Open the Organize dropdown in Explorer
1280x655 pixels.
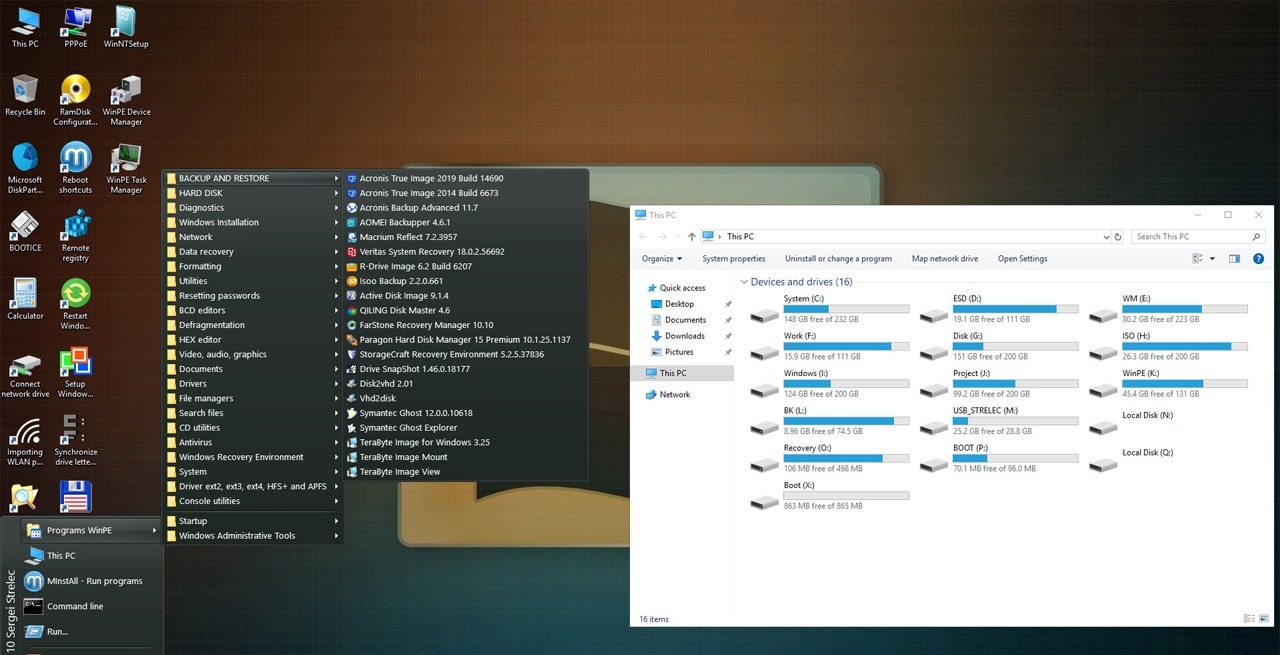pos(661,258)
